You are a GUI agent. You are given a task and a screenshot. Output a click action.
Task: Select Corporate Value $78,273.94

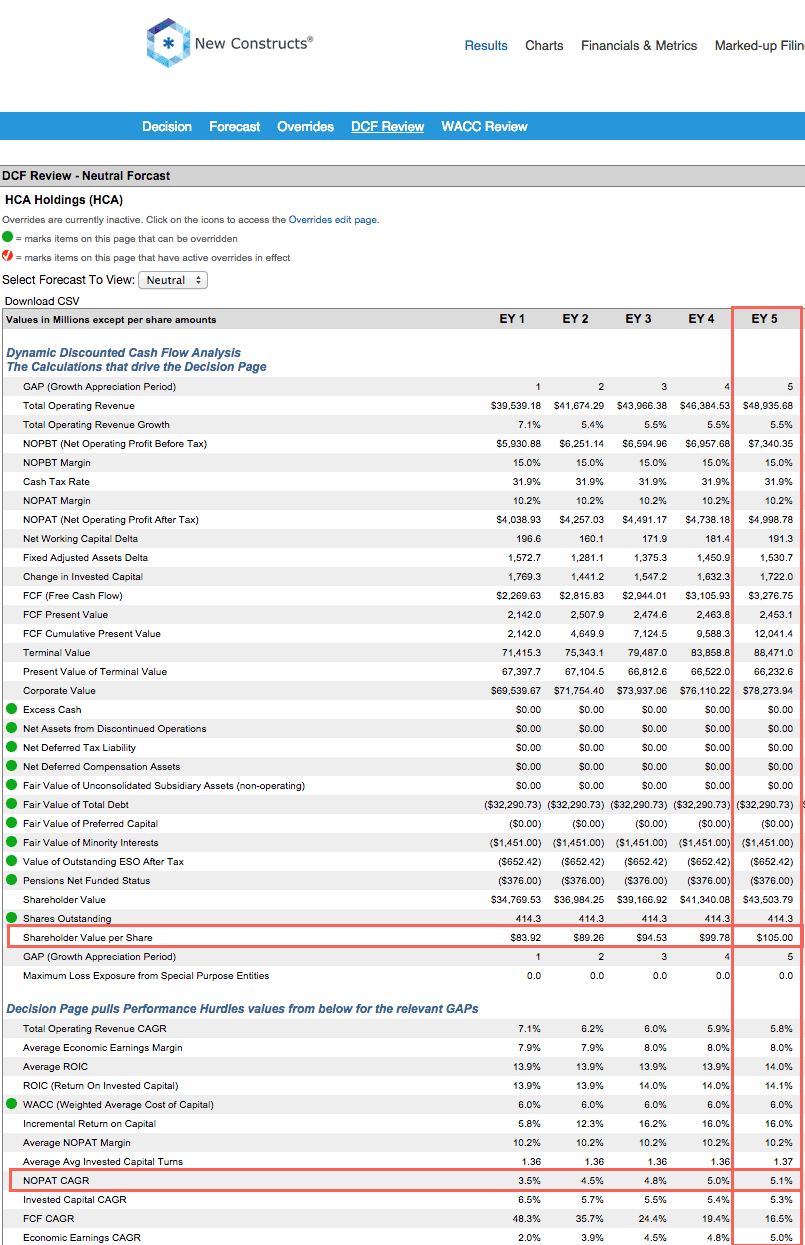point(770,691)
